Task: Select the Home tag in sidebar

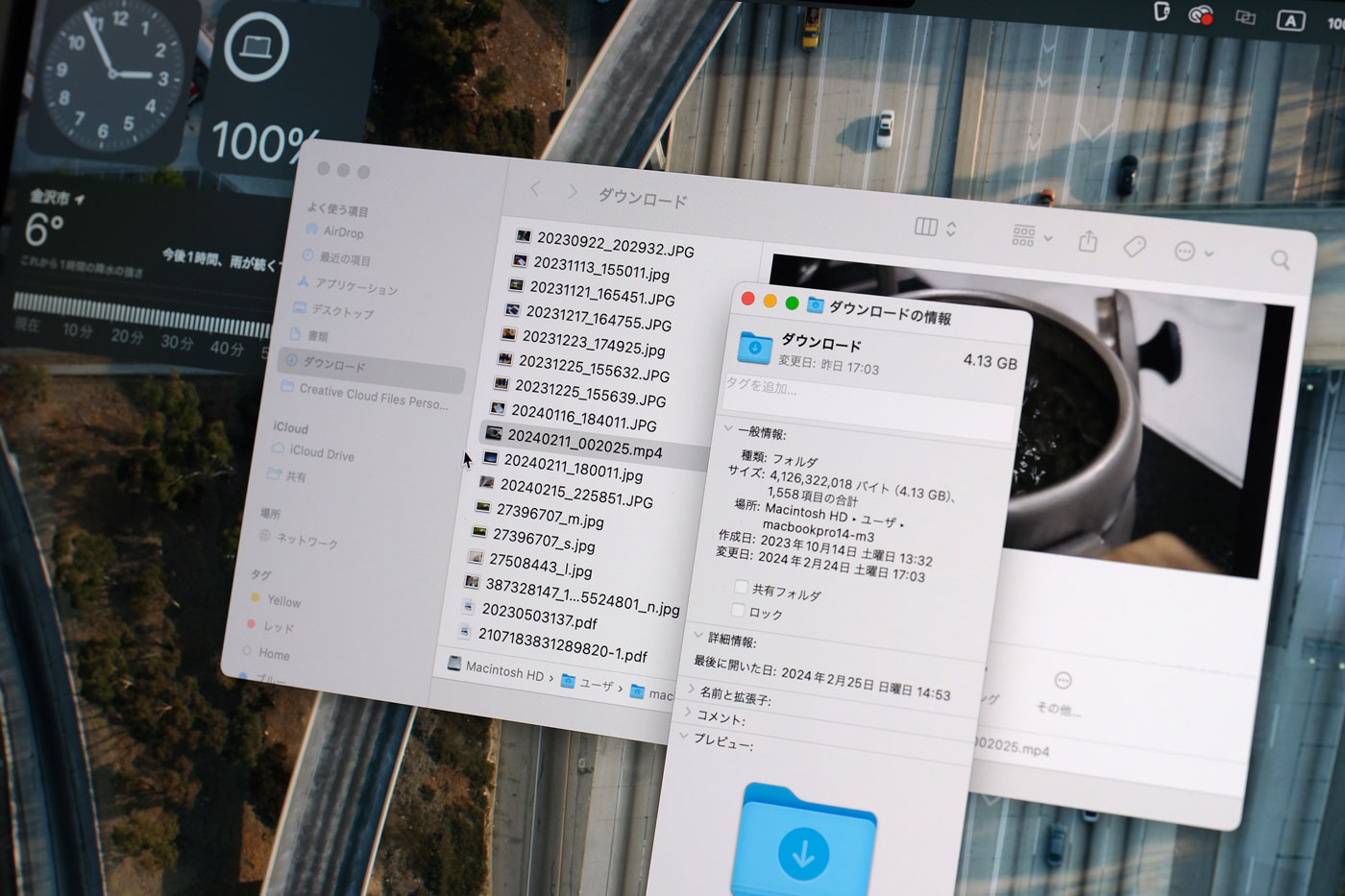Action: tap(266, 653)
